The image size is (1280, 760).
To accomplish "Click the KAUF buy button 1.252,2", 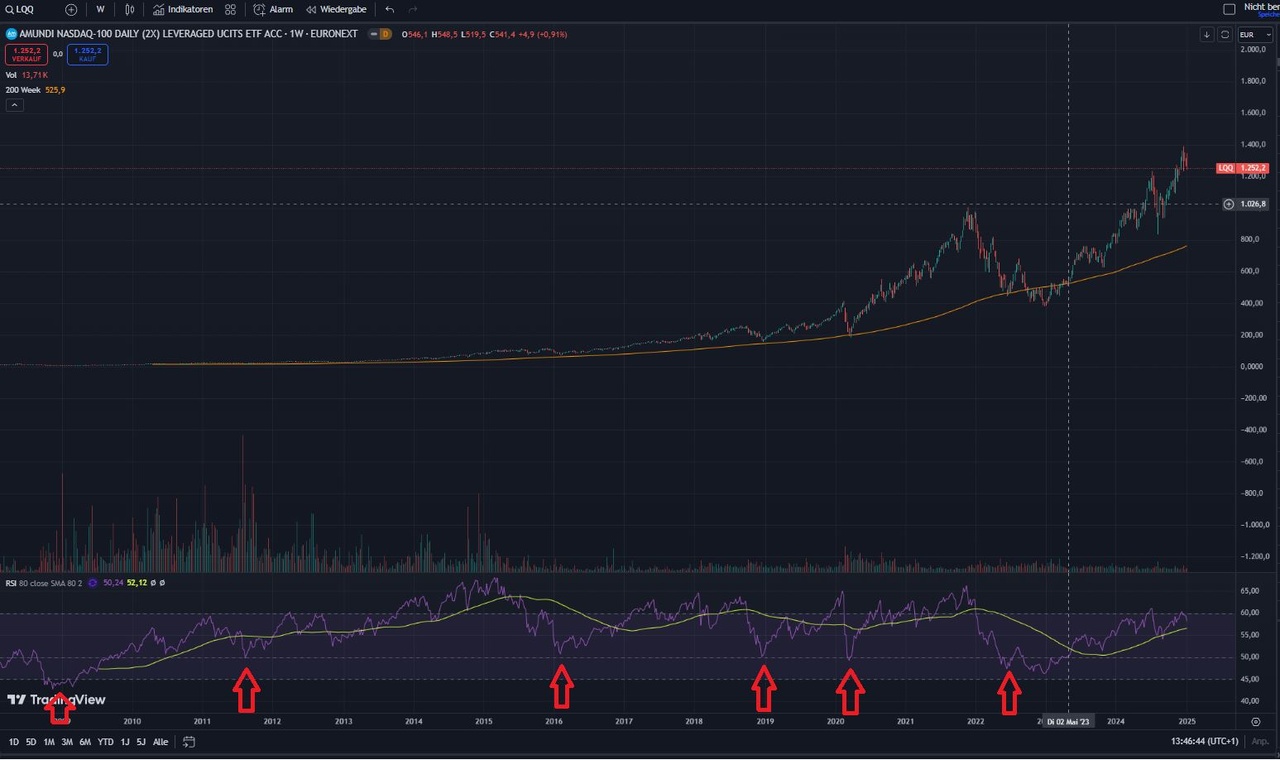I will click(88, 54).
